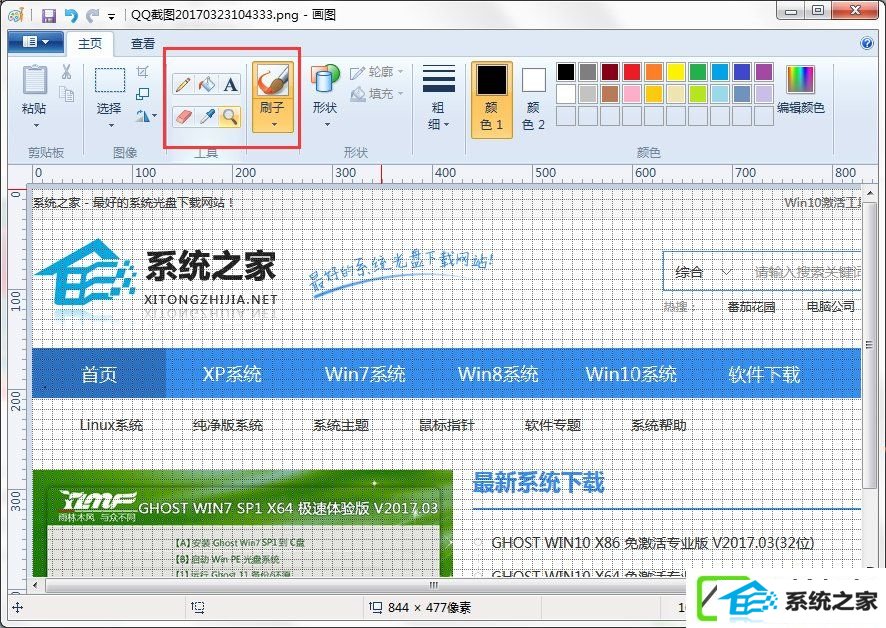
Task: Switch to the View (查看) tab
Action: tap(143, 44)
